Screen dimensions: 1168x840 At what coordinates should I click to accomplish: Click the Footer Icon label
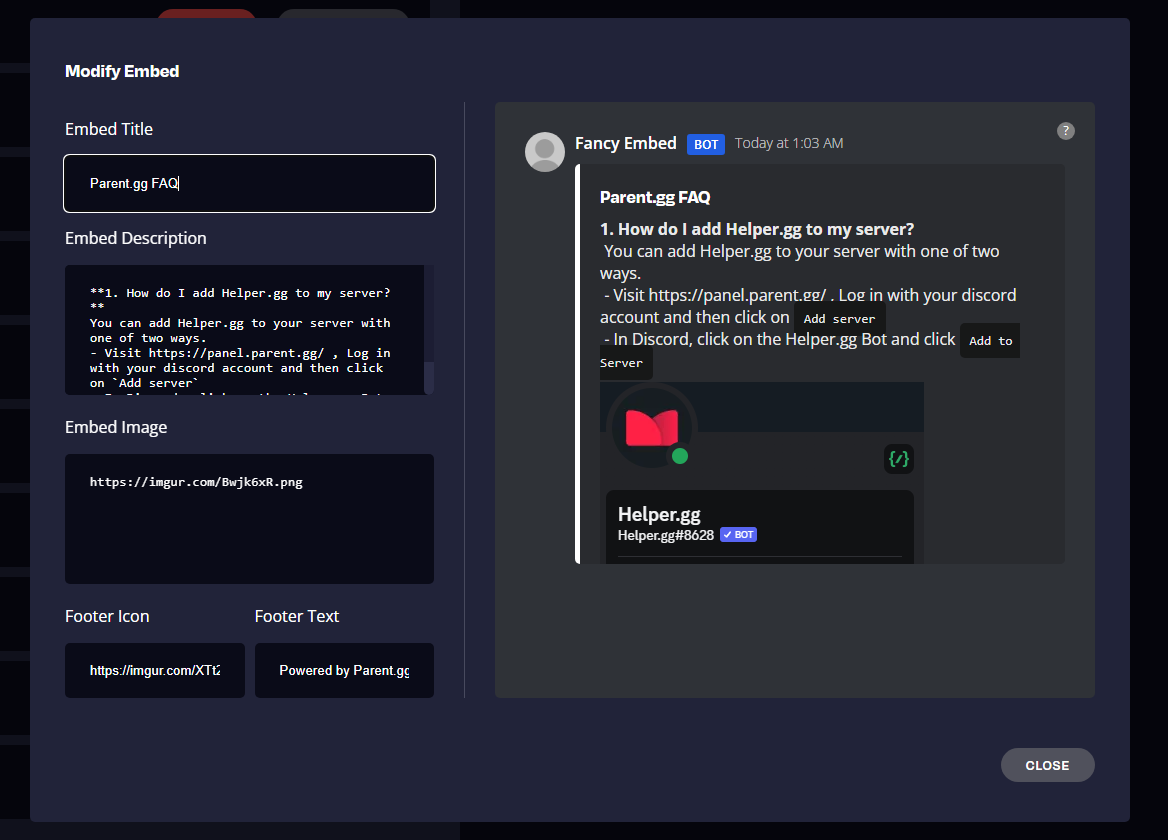point(107,616)
